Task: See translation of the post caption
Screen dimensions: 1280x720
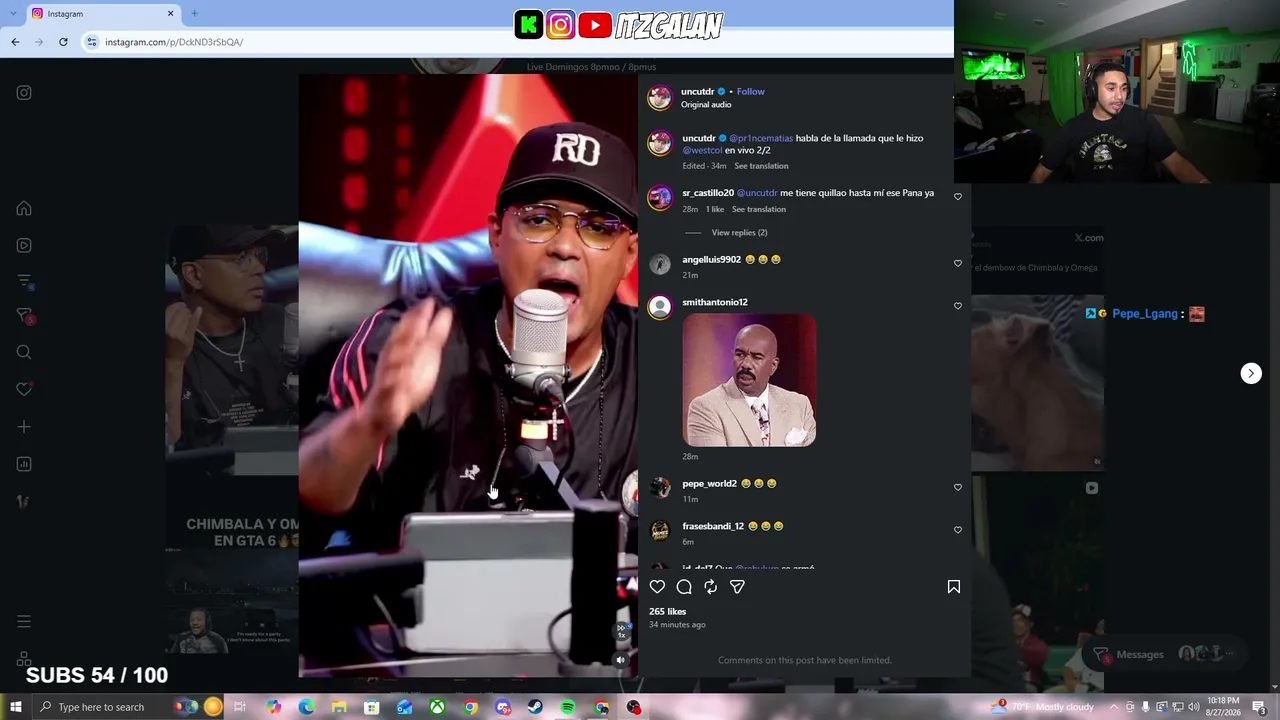Action: pos(761,166)
